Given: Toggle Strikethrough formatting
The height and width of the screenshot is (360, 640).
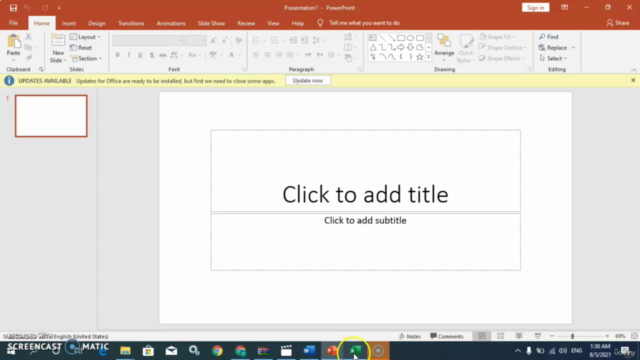Looking at the screenshot, I should [163, 55].
